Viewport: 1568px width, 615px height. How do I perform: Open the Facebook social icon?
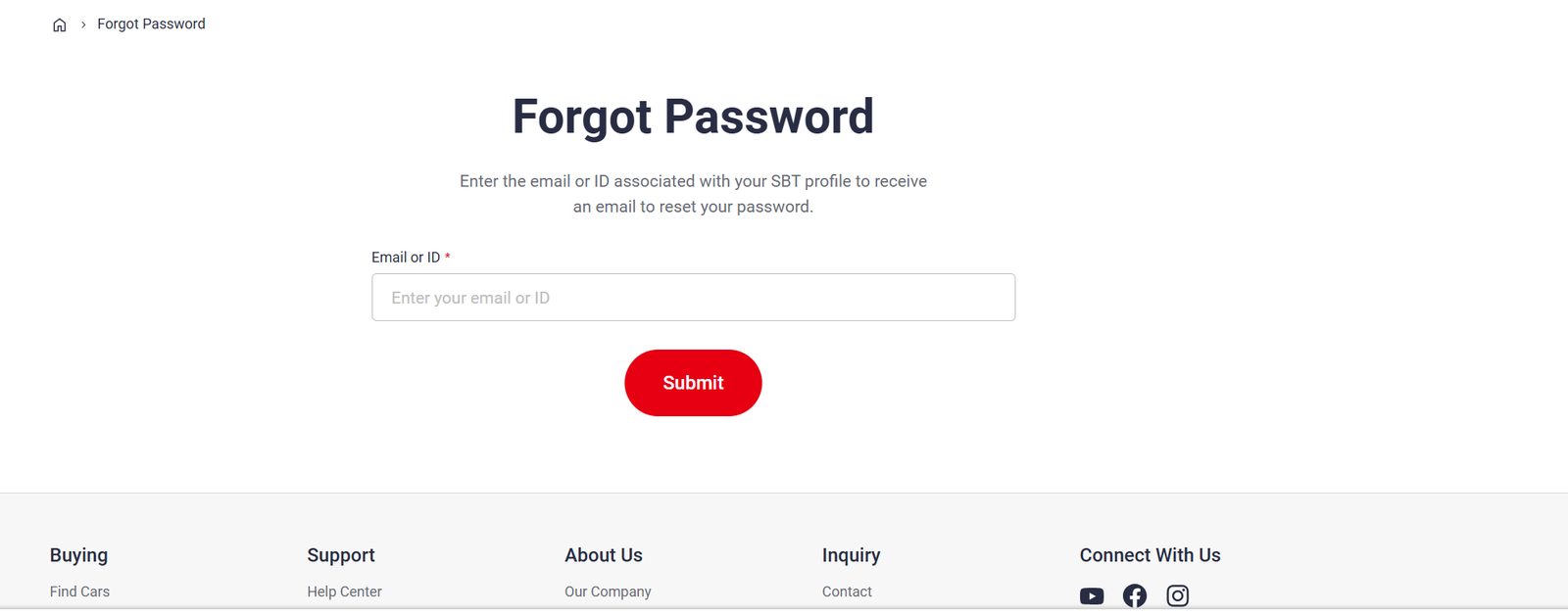click(1135, 595)
